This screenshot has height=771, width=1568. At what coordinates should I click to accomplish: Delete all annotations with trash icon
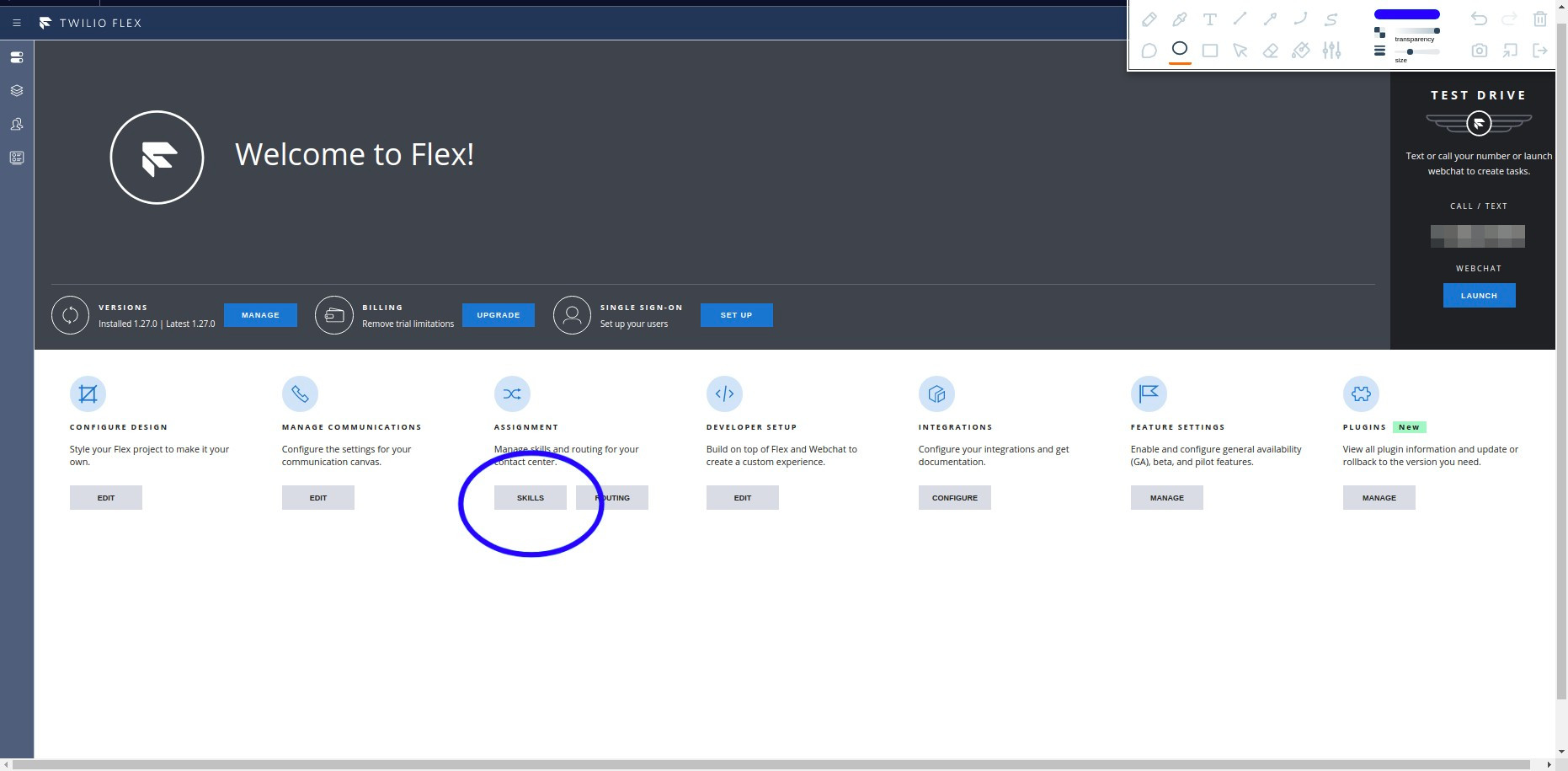point(1540,19)
